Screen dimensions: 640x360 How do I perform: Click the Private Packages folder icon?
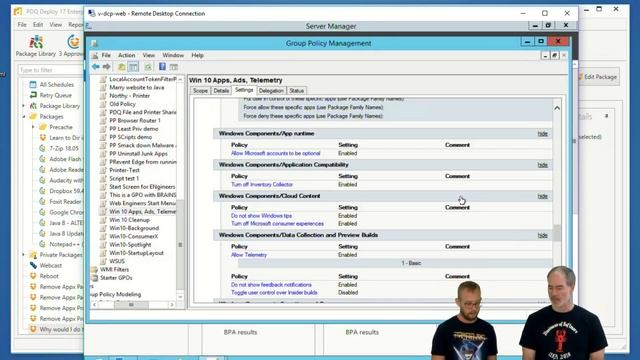pyautogui.click(x=33, y=255)
